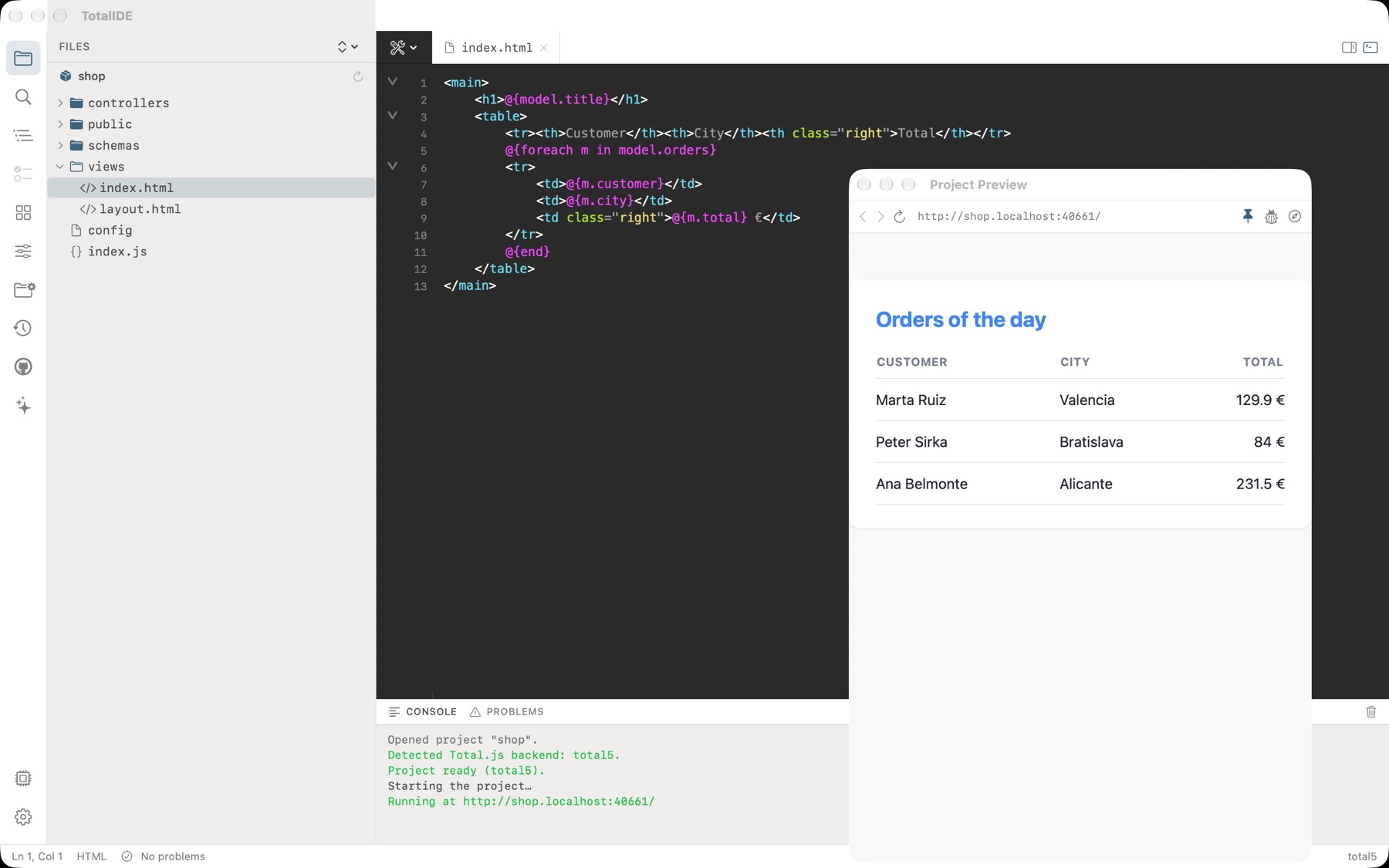Open the Files explorer sidebar icon

23,59
